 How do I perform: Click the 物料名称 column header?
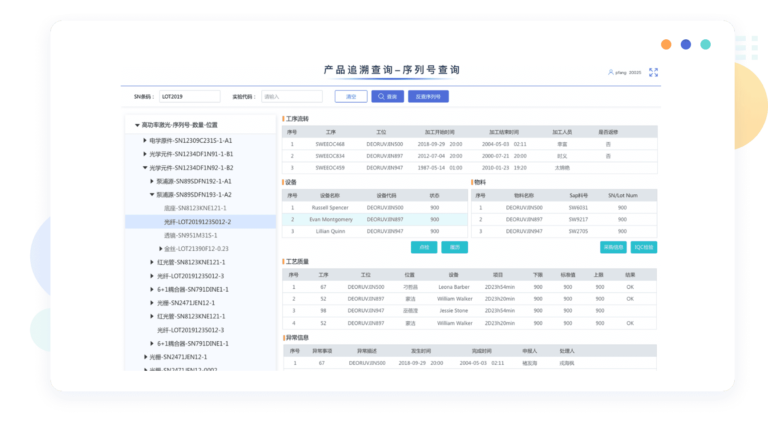[x=524, y=195]
